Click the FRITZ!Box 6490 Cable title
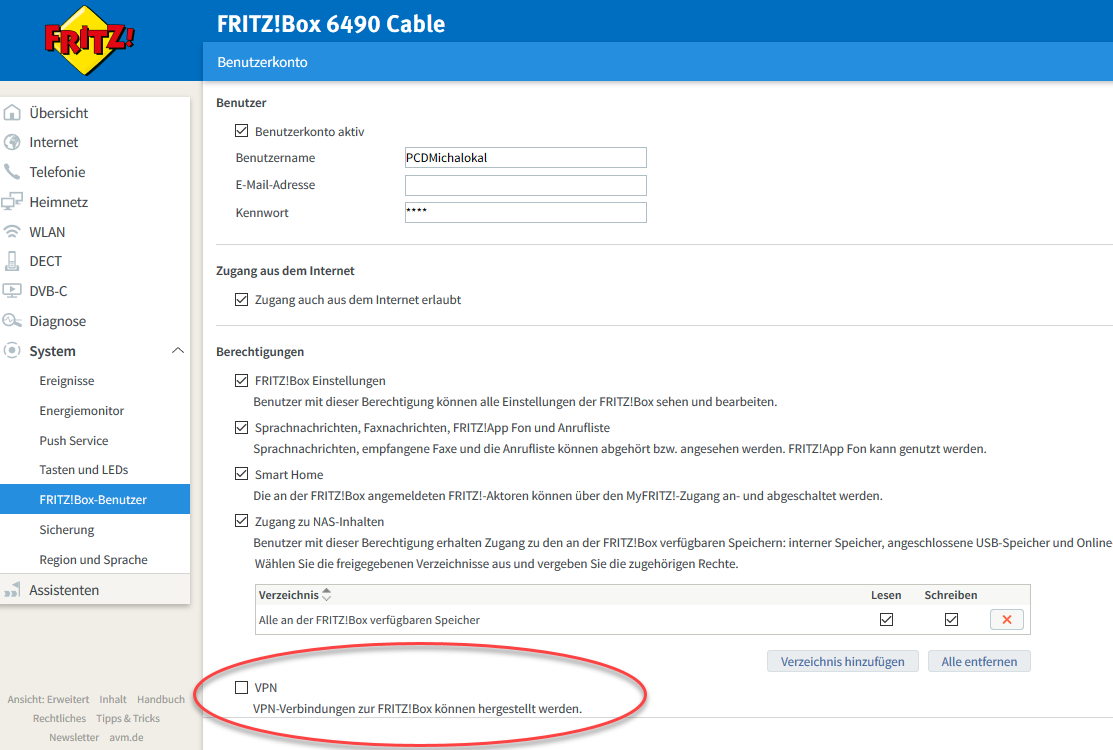1113x750 pixels. pos(331,23)
